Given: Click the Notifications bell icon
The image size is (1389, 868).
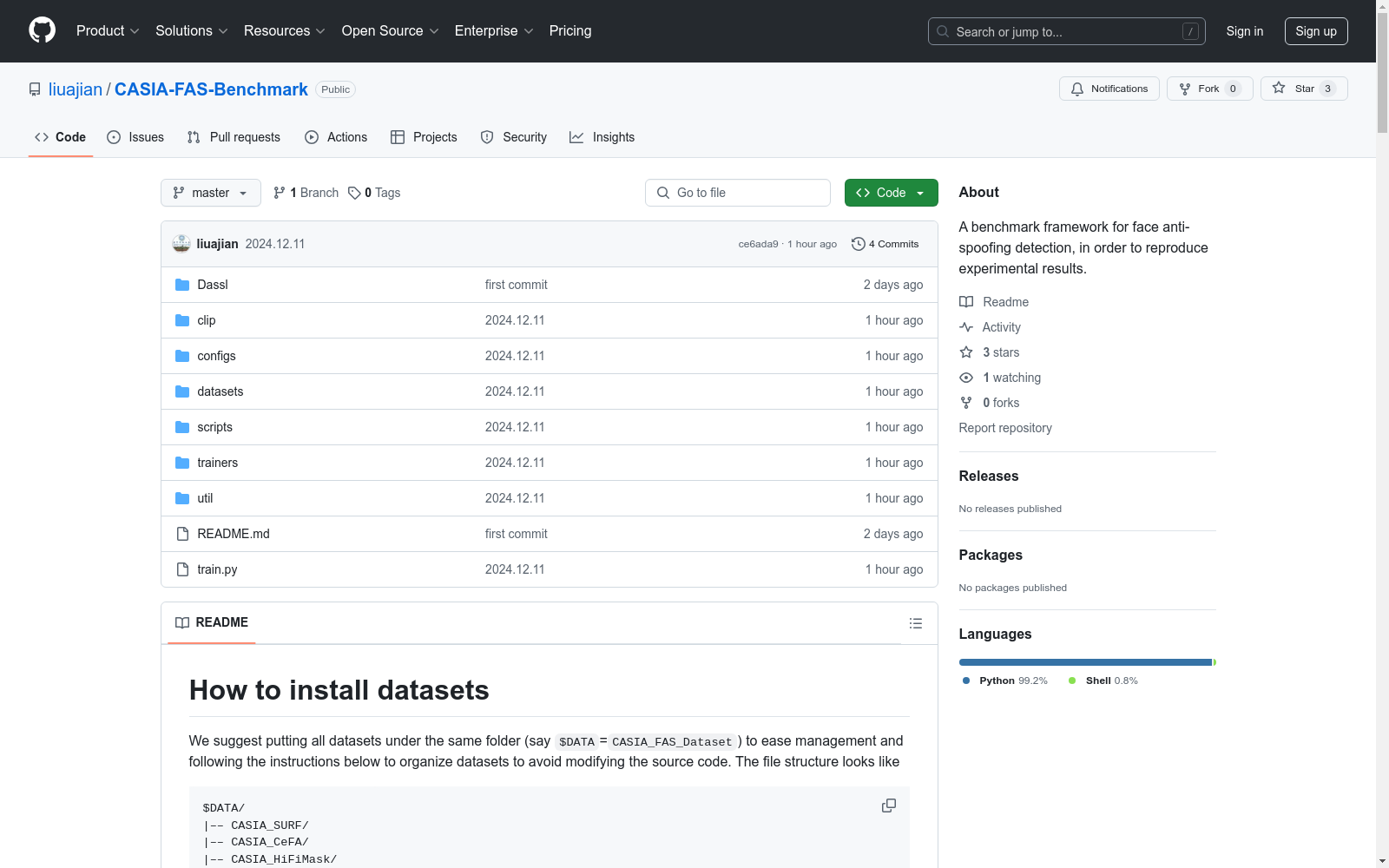Looking at the screenshot, I should point(1077,89).
